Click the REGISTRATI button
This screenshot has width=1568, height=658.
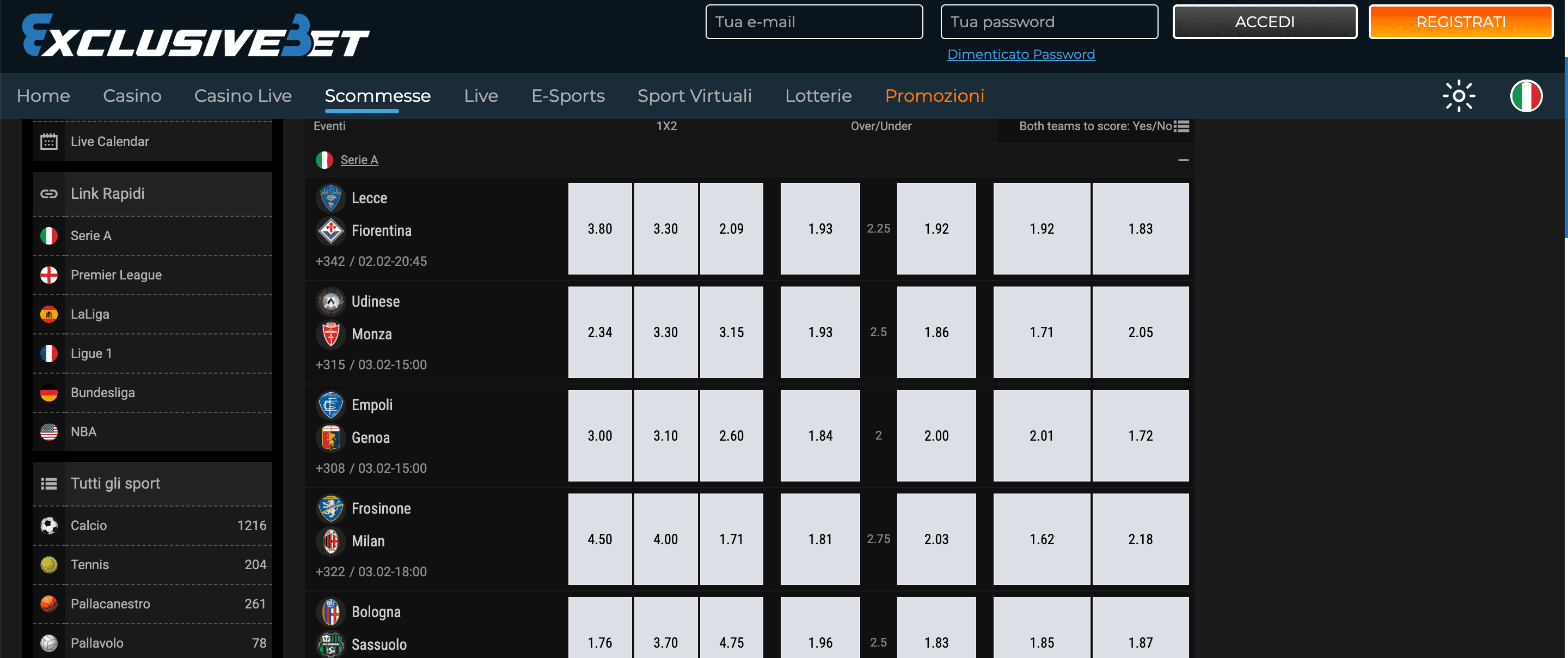click(x=1461, y=22)
